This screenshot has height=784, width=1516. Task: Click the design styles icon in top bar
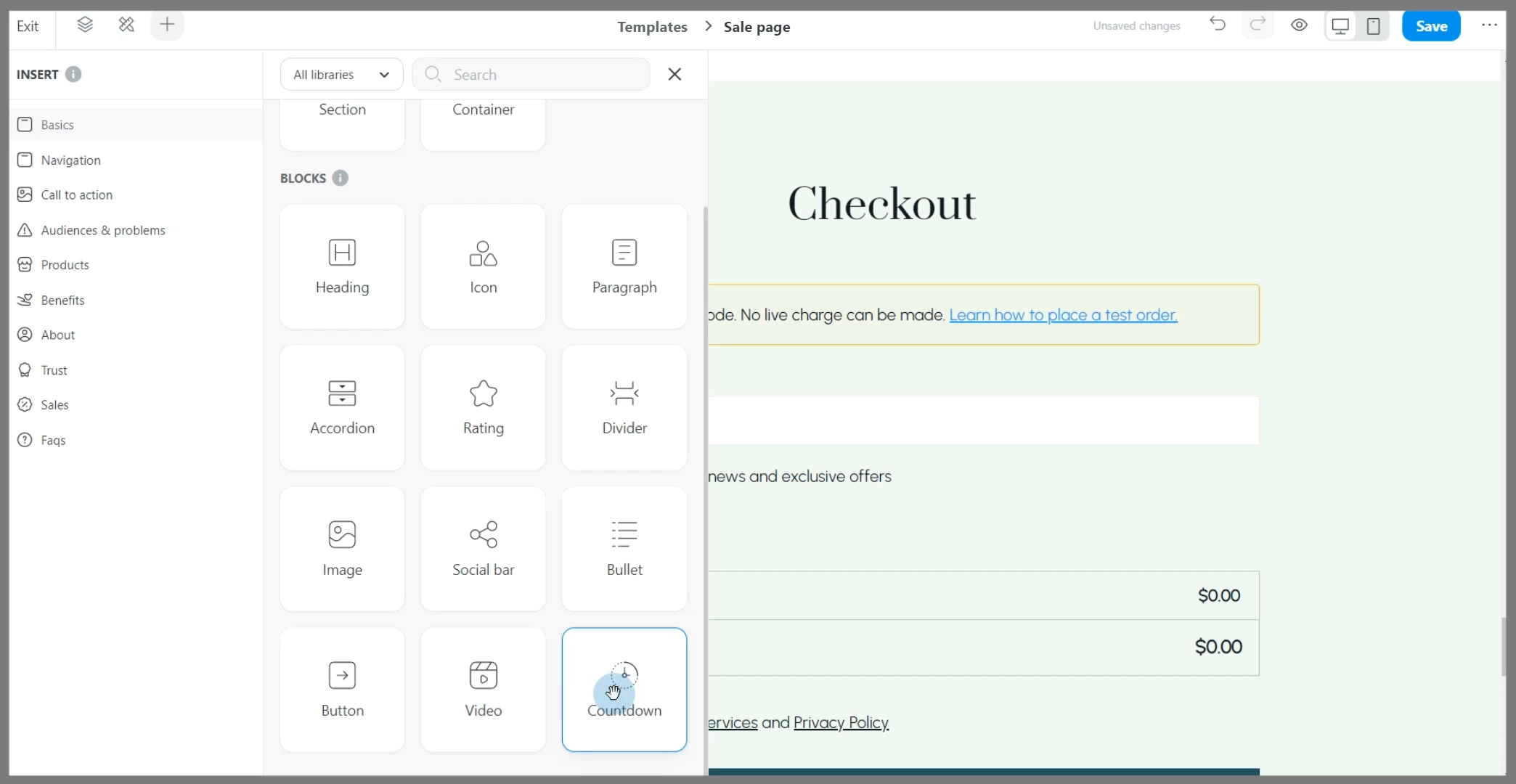(x=126, y=25)
